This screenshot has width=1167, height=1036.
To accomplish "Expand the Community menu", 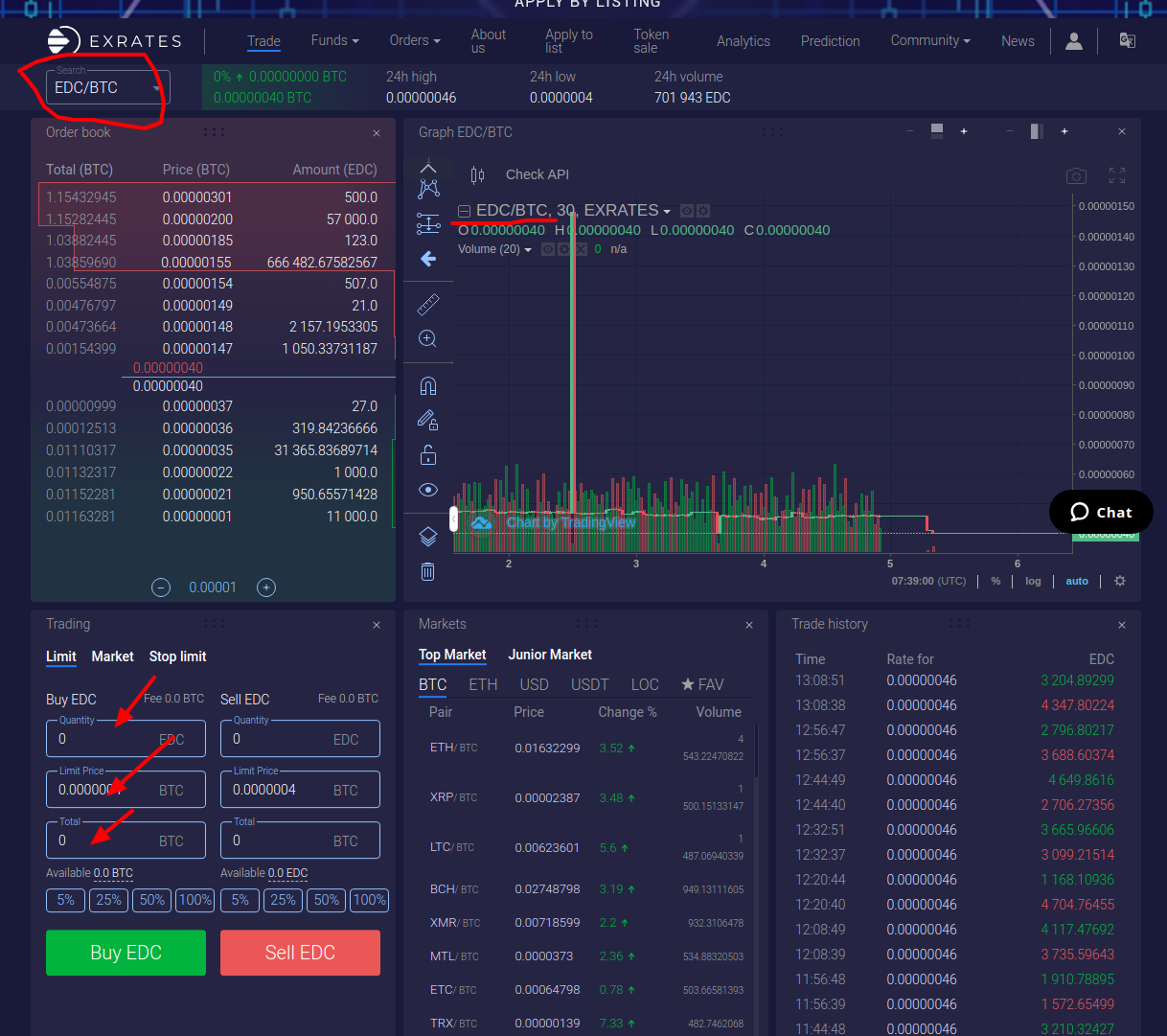I will [x=930, y=40].
